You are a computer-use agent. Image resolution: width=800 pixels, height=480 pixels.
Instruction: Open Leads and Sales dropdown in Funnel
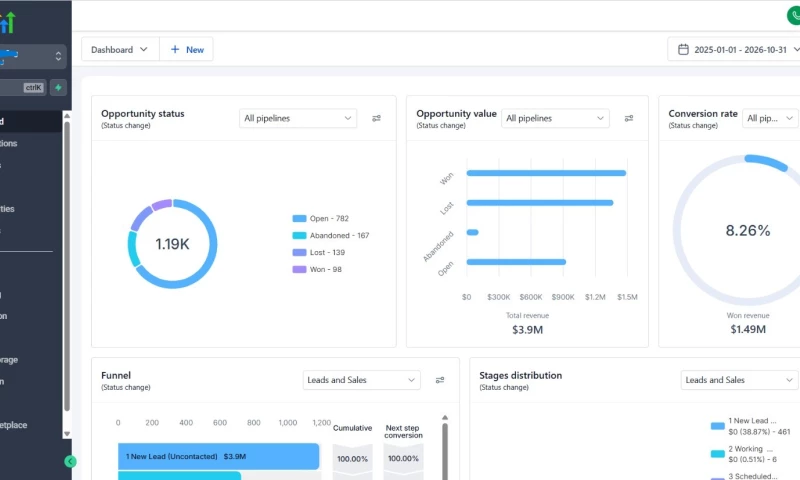click(361, 380)
